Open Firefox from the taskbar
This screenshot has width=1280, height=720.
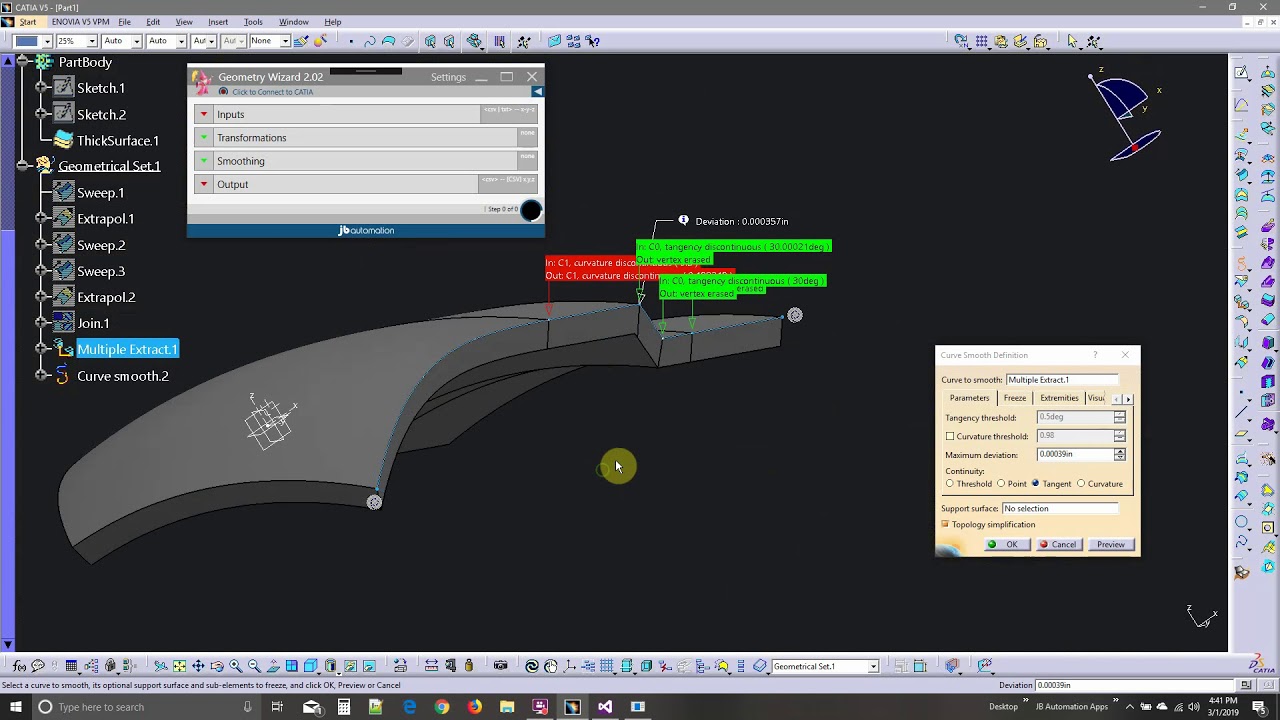click(x=474, y=707)
